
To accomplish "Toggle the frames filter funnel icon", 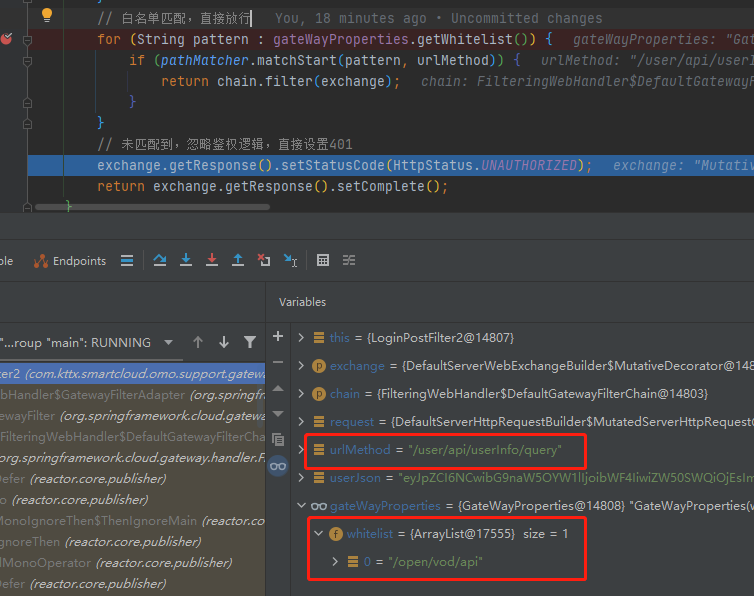I will tap(250, 342).
